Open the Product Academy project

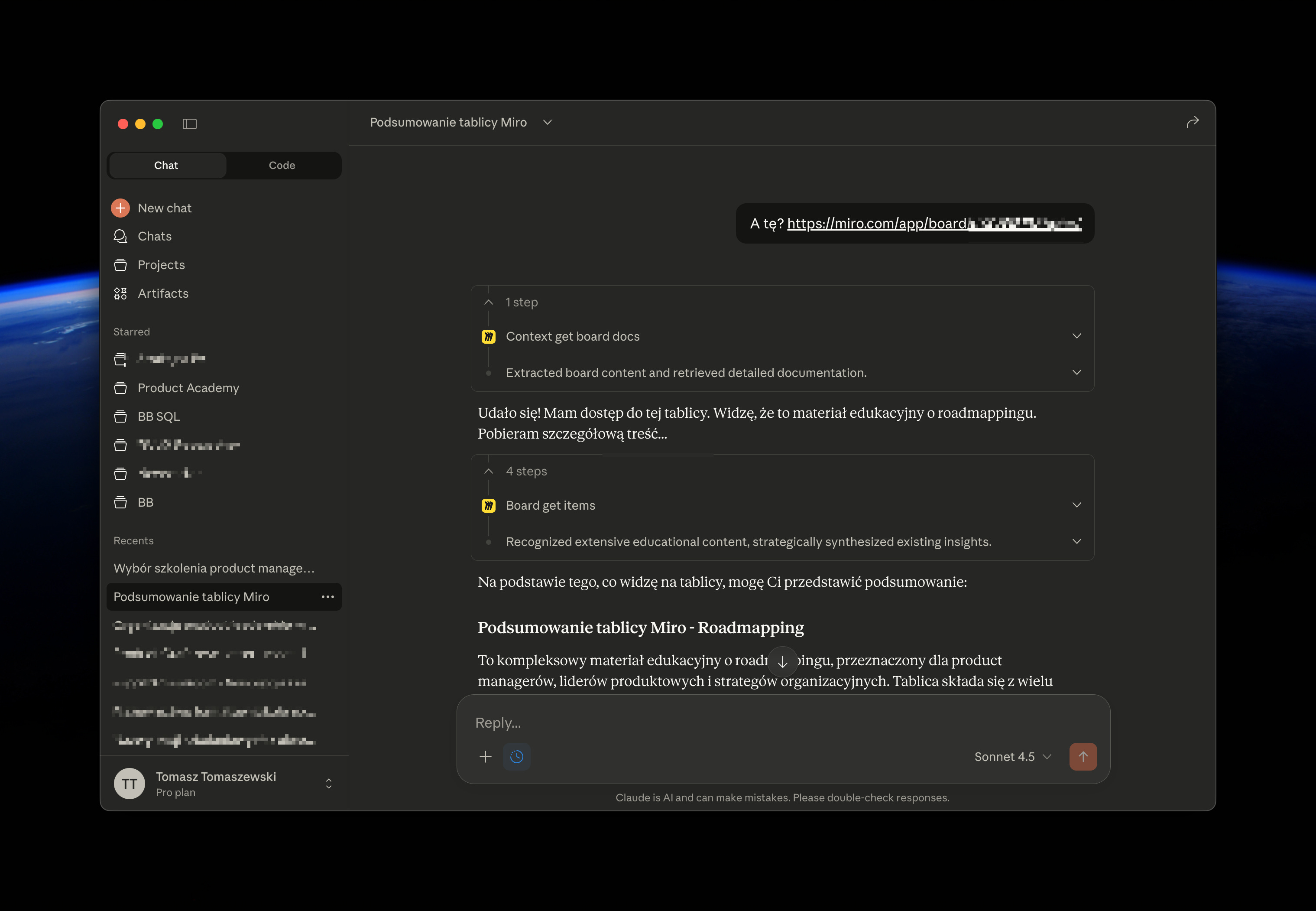188,388
